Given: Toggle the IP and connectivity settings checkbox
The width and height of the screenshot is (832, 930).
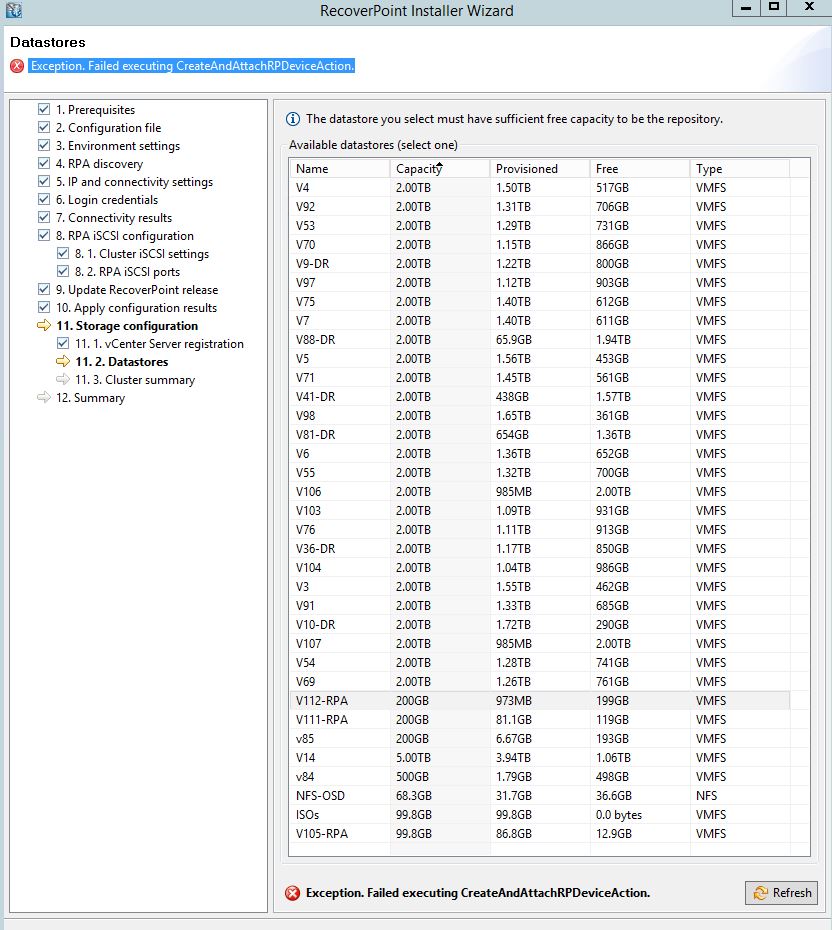Looking at the screenshot, I should click(x=44, y=181).
